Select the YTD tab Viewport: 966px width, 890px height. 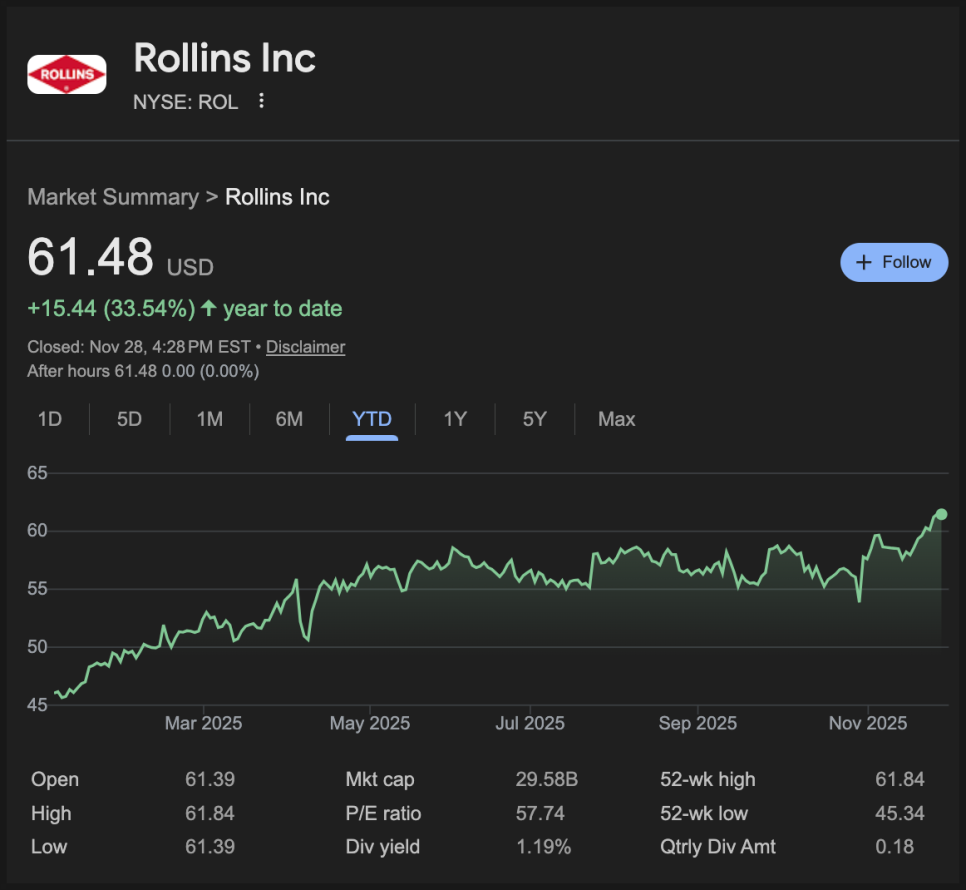(372, 419)
